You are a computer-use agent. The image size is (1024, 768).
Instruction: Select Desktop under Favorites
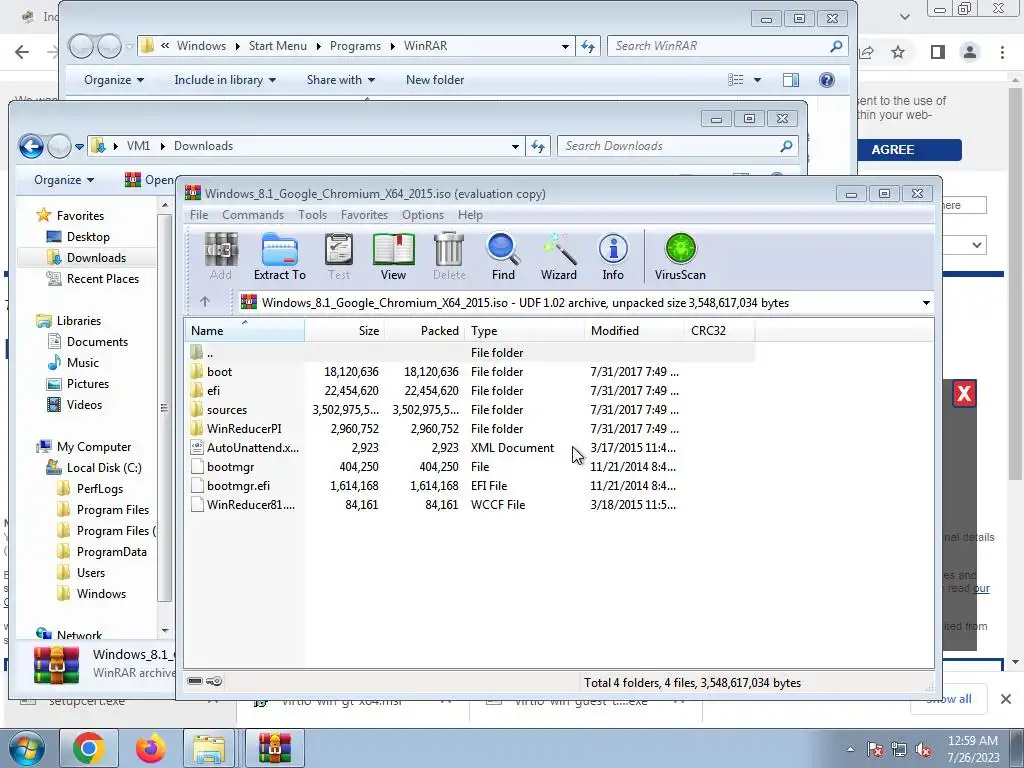(88, 237)
